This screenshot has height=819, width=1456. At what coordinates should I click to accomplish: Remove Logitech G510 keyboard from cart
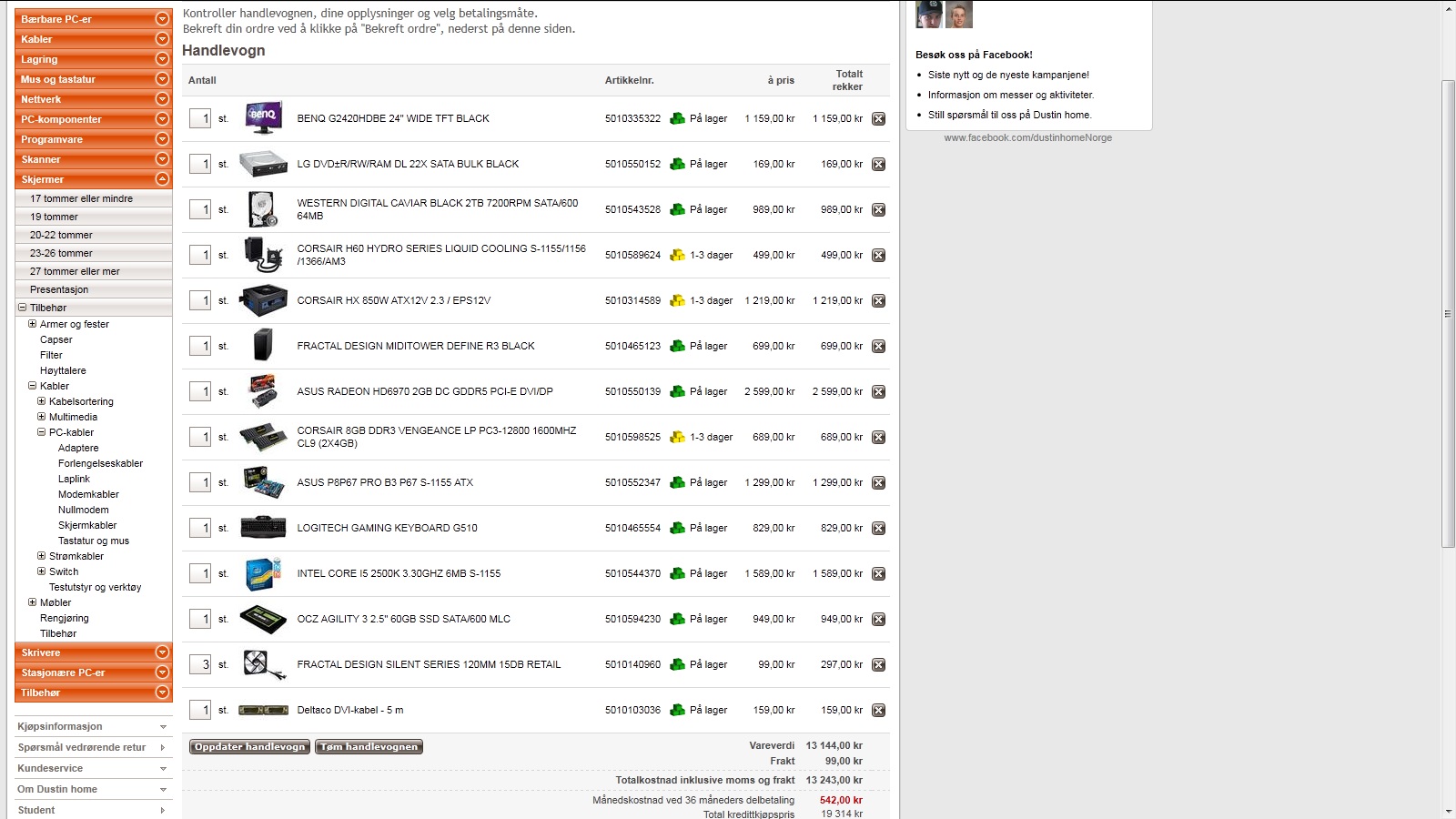(878, 528)
